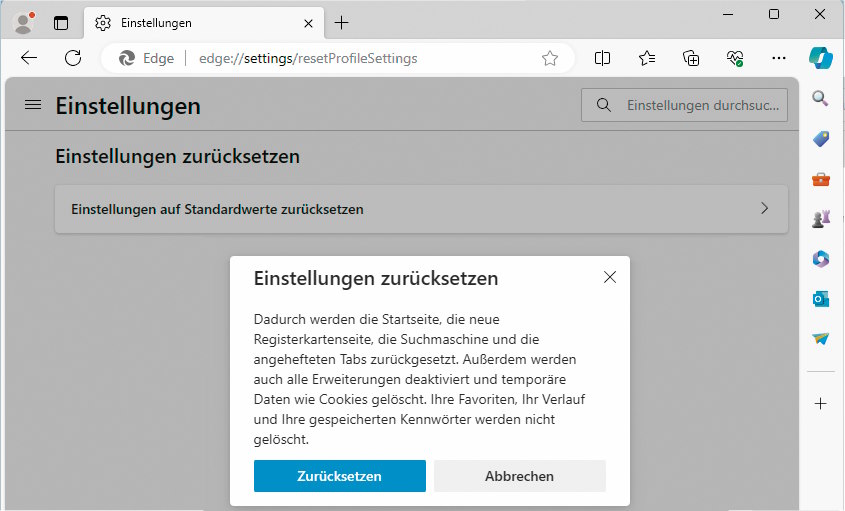This screenshot has width=845, height=511.
Task: Open Copilot in the sidebar
Action: pyautogui.click(x=821, y=58)
